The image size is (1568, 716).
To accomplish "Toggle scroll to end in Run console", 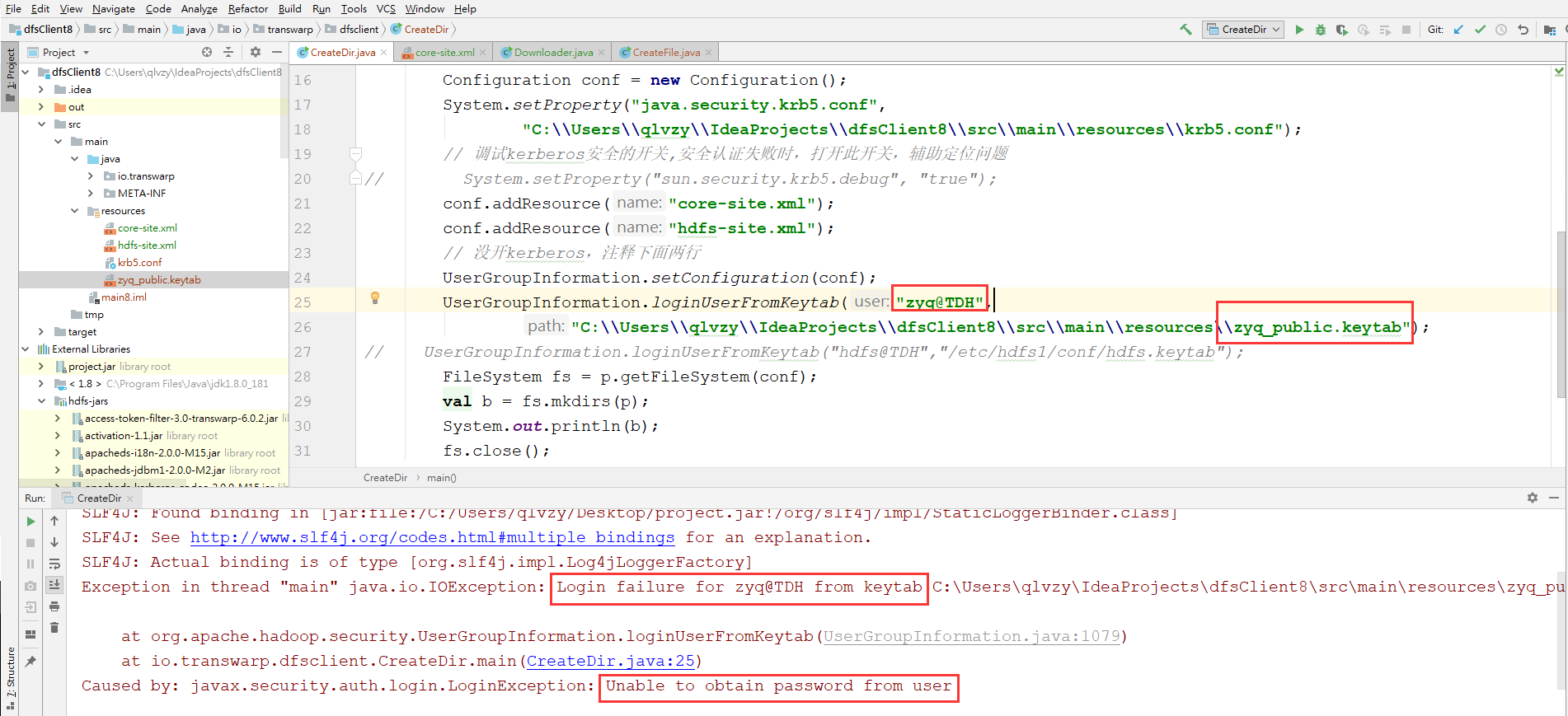I will tap(54, 585).
